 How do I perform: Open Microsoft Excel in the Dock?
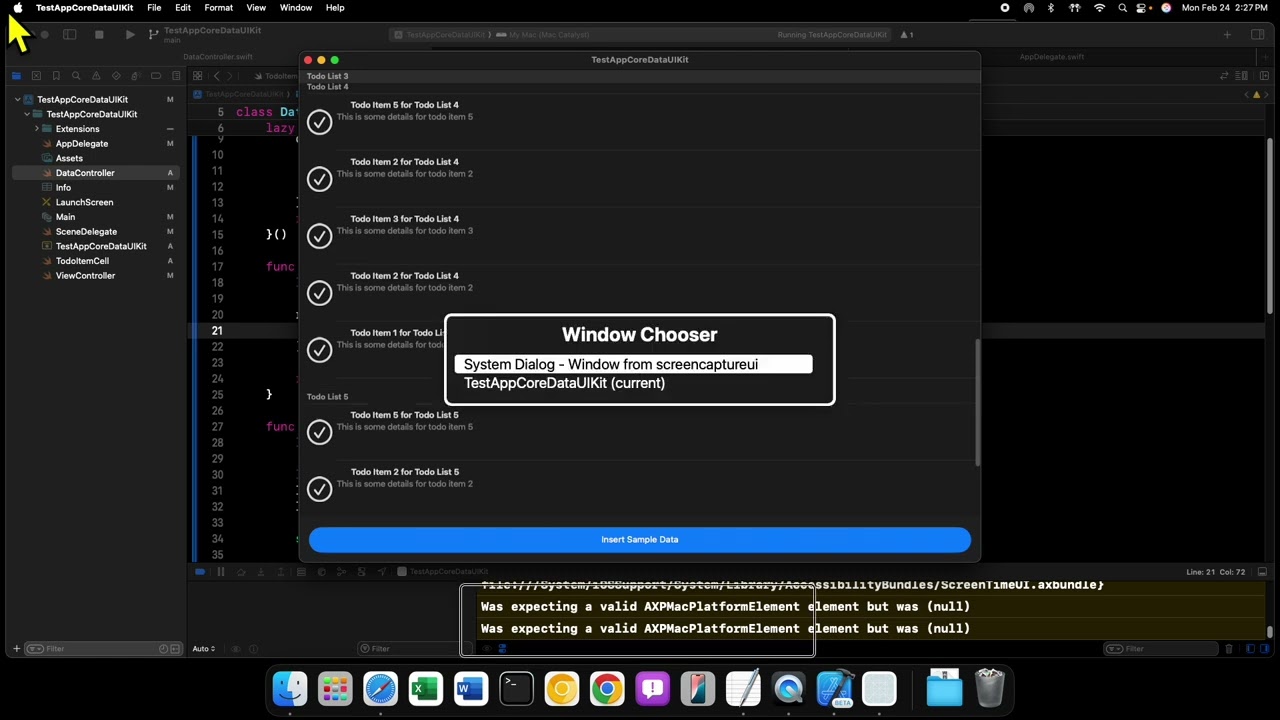click(x=426, y=689)
